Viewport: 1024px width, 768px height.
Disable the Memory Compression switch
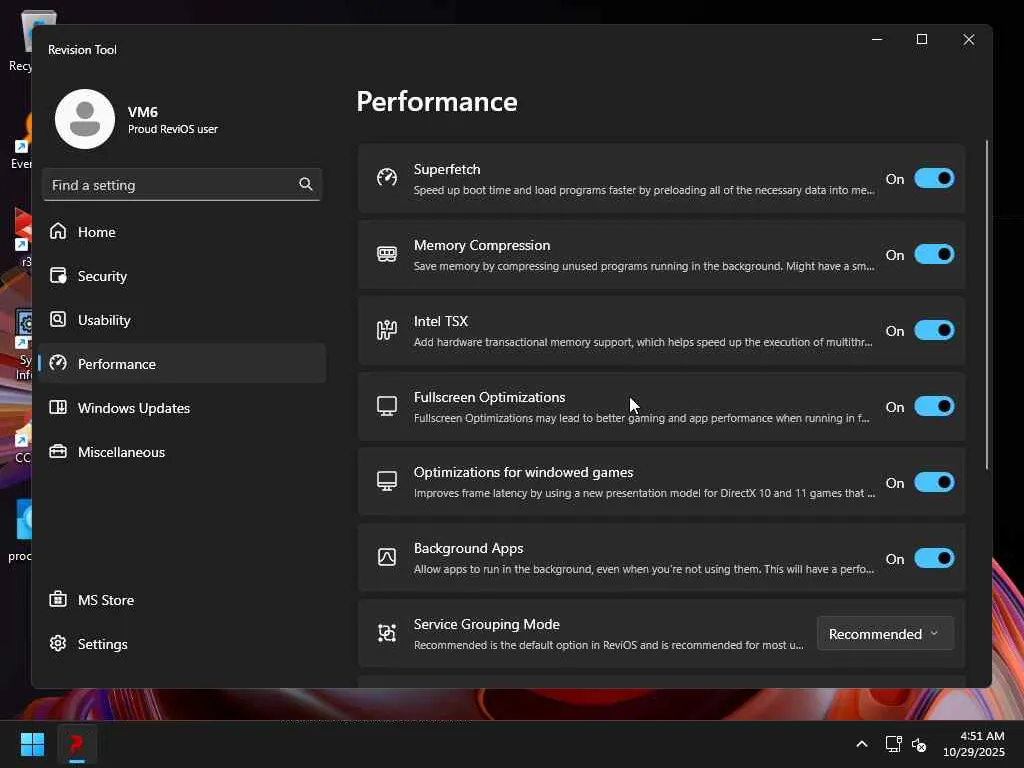point(934,254)
